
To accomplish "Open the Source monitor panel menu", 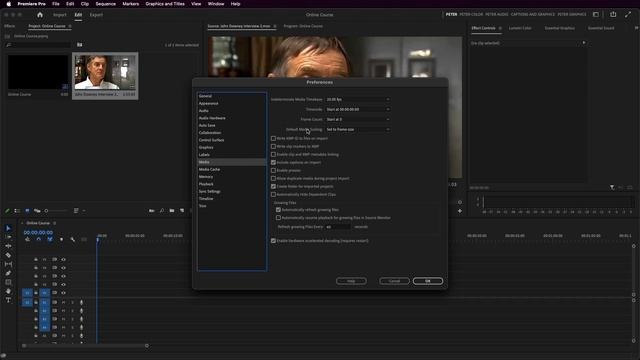I will [275, 26].
